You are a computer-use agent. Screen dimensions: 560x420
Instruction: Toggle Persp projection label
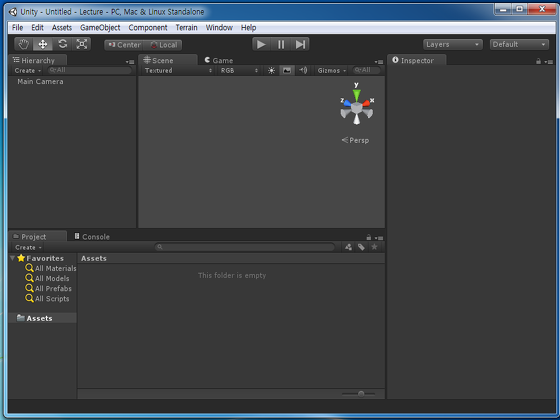point(355,140)
